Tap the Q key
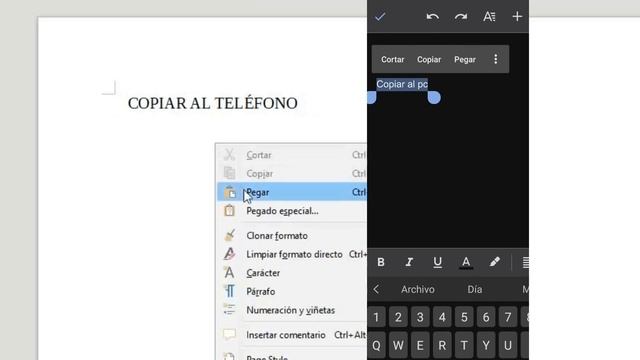The width and height of the screenshot is (640, 360). 376,346
